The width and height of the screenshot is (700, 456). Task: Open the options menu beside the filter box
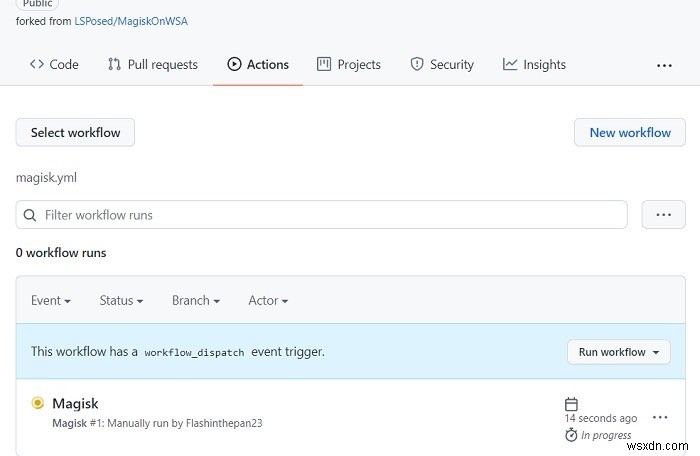tap(663, 215)
